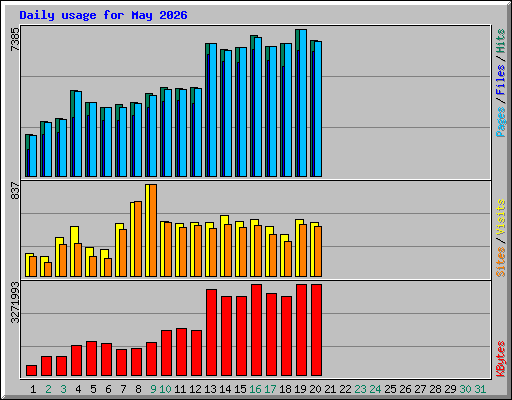Click the Files legend label
The image size is (512, 400).
pos(500,79)
